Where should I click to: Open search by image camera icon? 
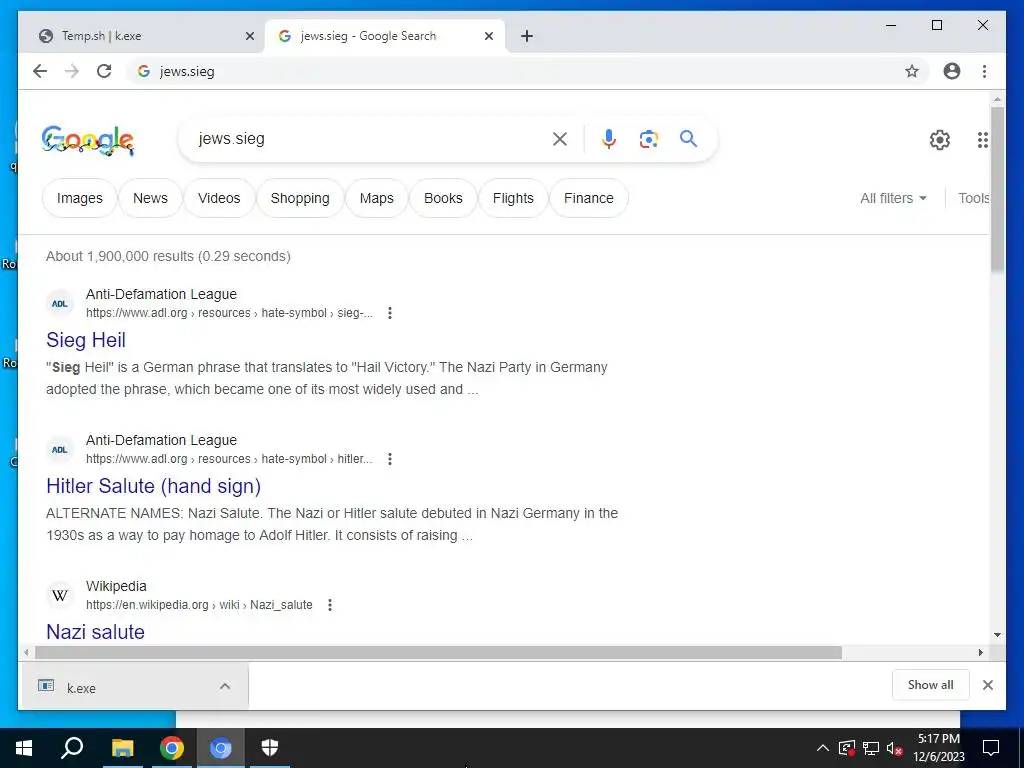pos(648,138)
